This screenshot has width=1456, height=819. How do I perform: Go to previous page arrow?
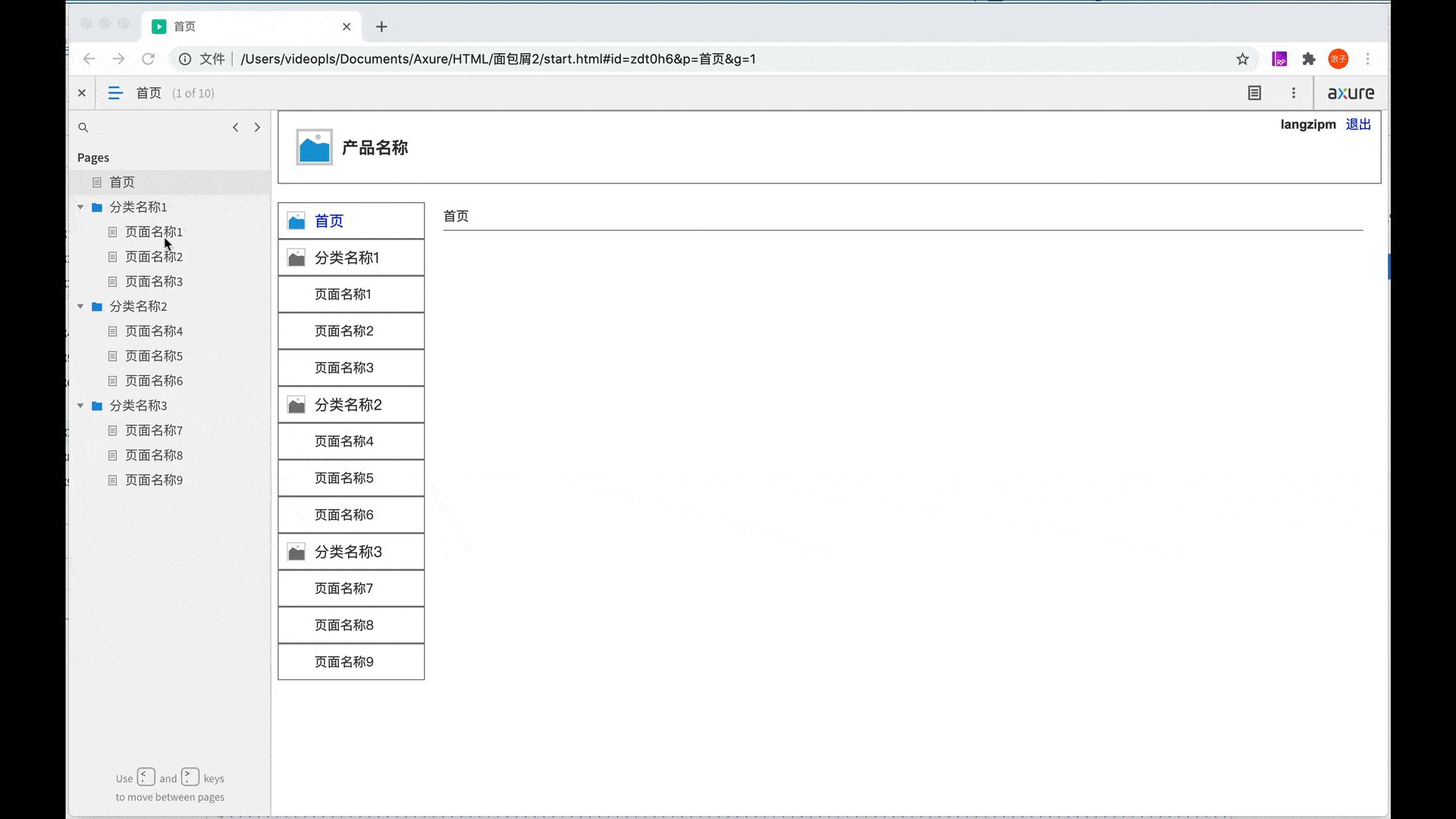(236, 127)
